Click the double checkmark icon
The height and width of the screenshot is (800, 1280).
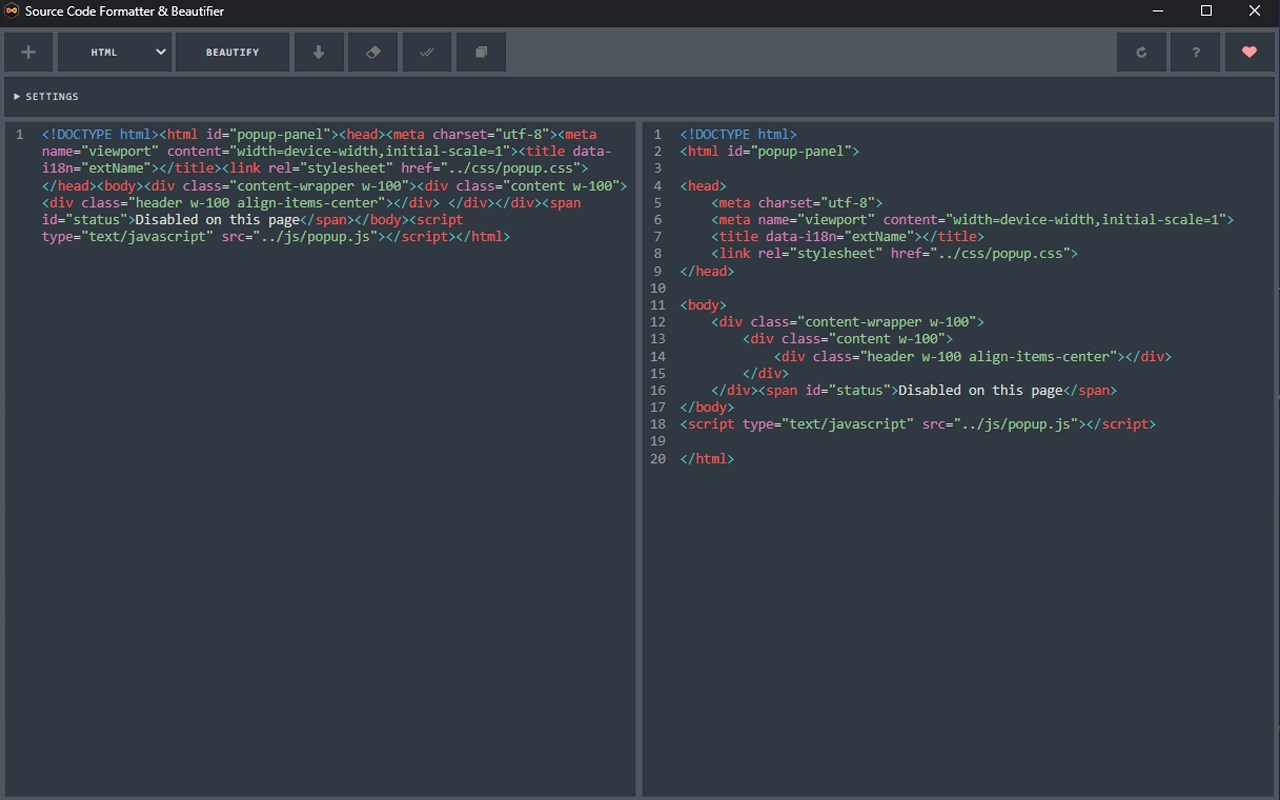pos(427,52)
